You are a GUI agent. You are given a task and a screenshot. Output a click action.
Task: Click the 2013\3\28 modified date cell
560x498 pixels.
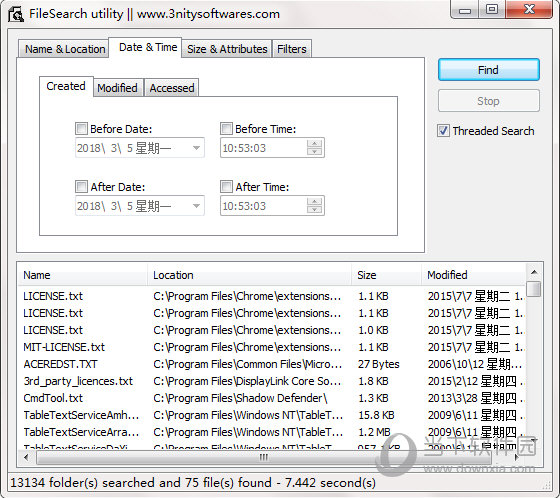(x=475, y=398)
